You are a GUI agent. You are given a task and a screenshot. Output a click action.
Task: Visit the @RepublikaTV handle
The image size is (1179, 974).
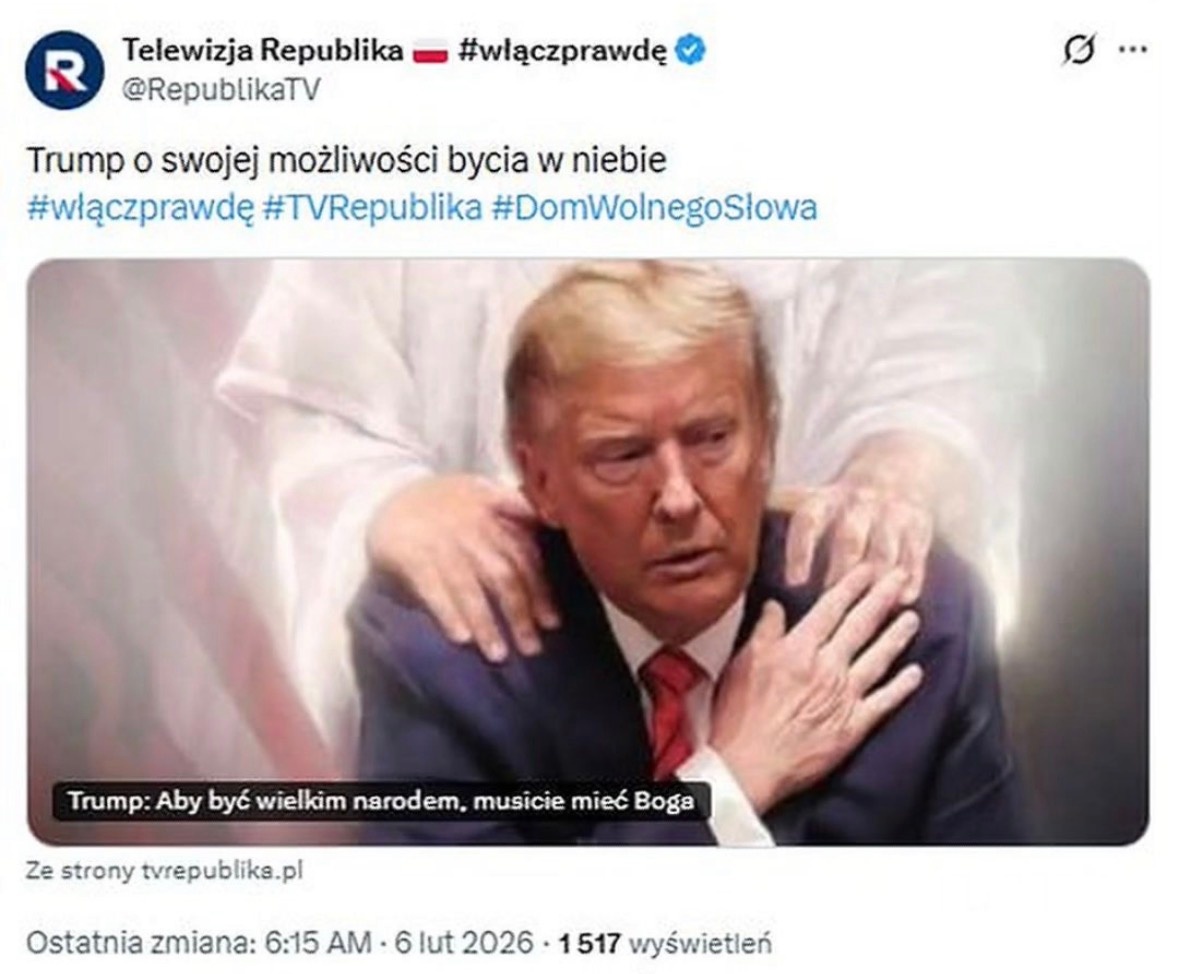point(221,90)
